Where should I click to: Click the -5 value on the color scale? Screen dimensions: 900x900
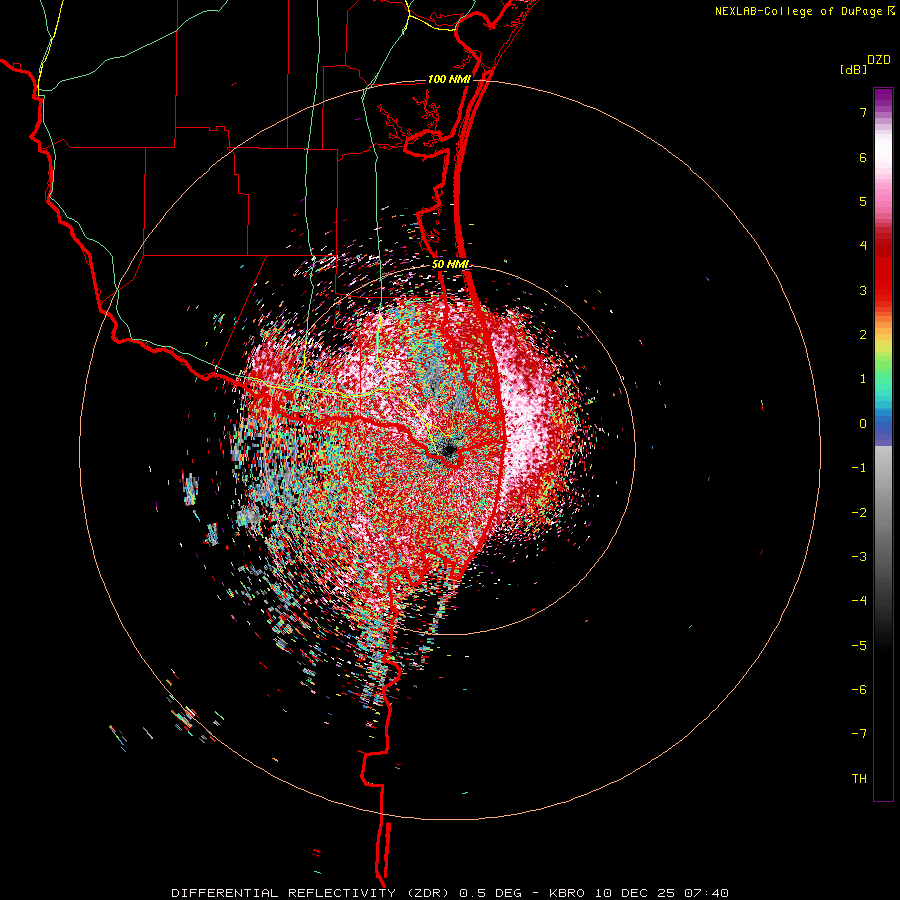coord(859,646)
